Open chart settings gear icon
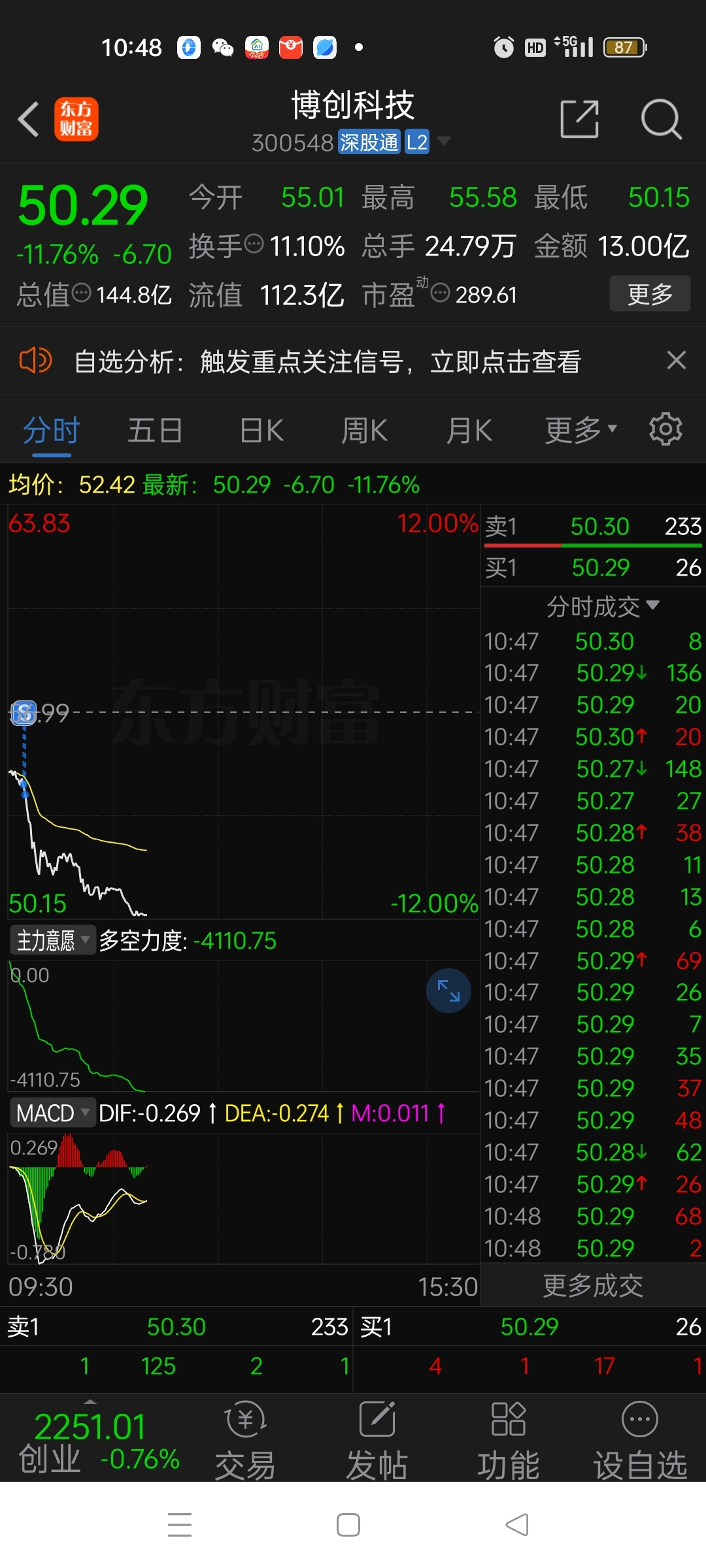Image resolution: width=706 pixels, height=1568 pixels. pyautogui.click(x=665, y=429)
